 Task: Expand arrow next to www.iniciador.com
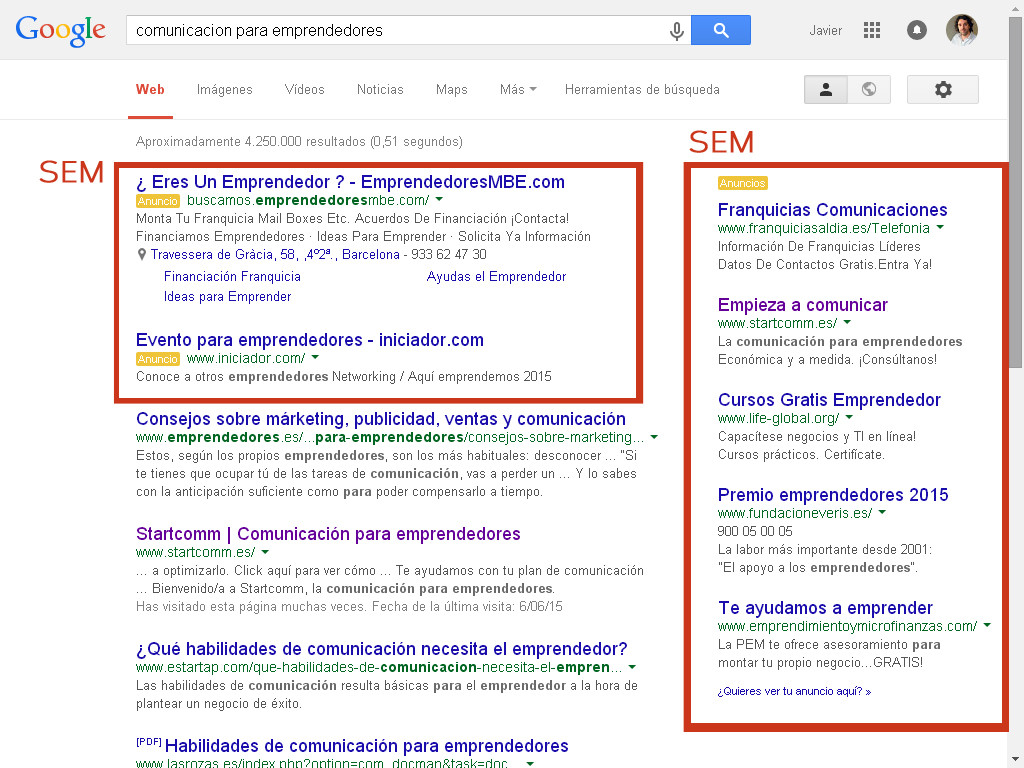pos(315,357)
